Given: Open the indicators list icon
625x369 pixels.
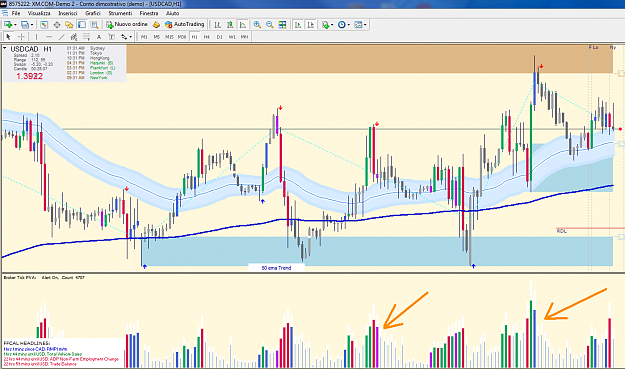Looking at the screenshot, I should tap(326, 25).
